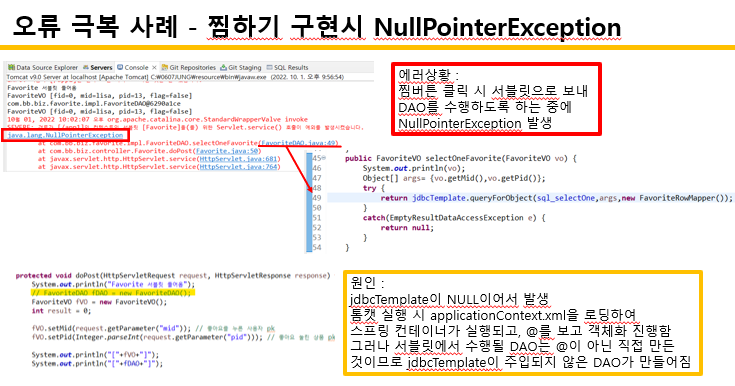This screenshot has width=735, height=386.
Task: Click the 'return null;' code line
Action: [x=407, y=227]
